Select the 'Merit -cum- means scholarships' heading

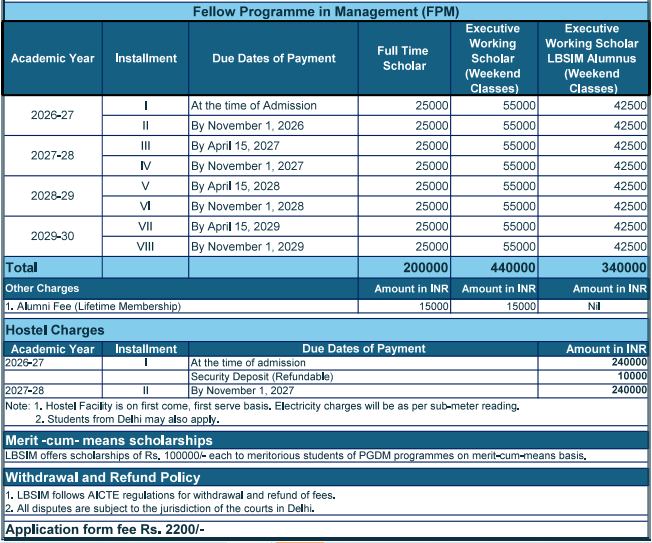(x=109, y=440)
